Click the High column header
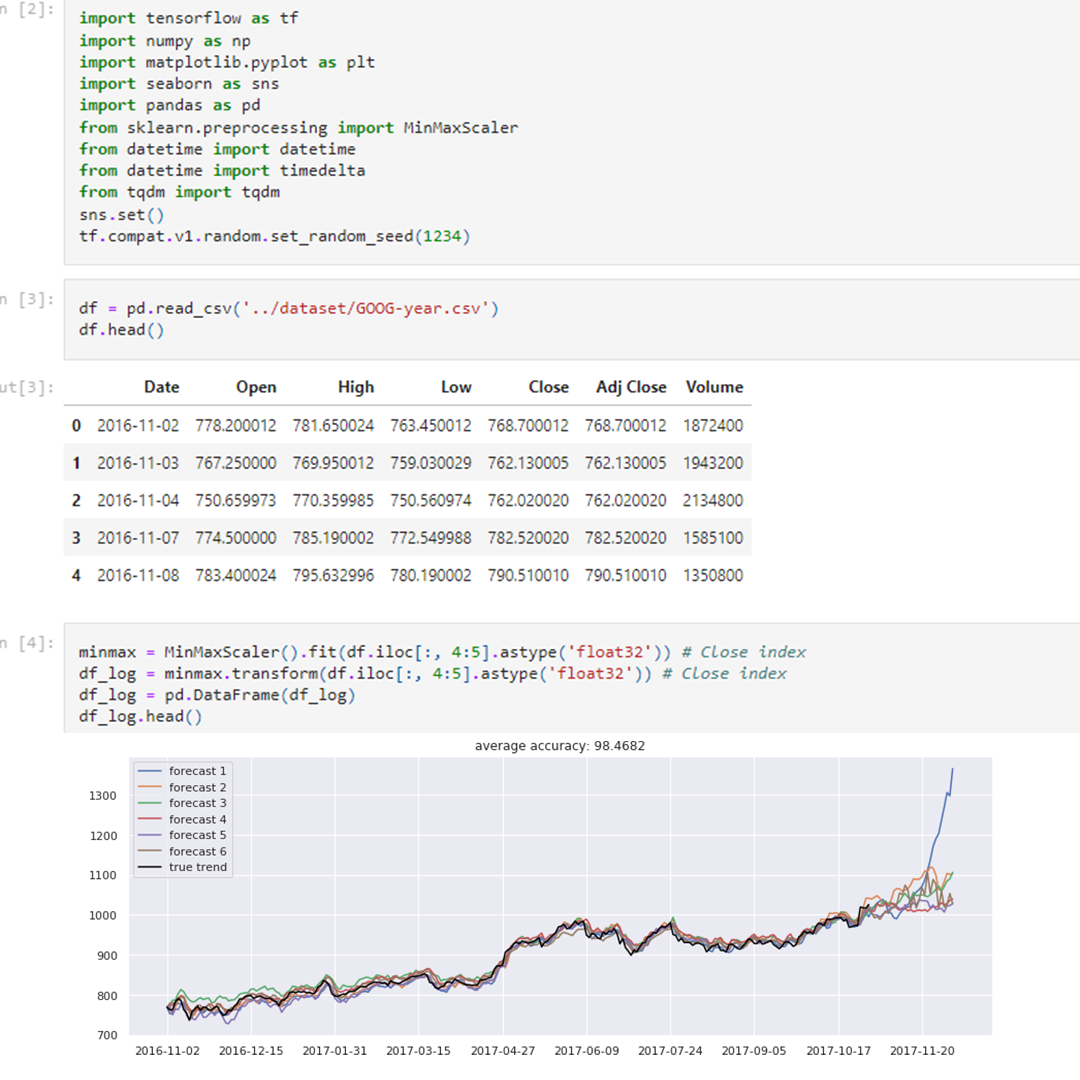Screen dimensions: 1080x1080 pyautogui.click(x=356, y=387)
